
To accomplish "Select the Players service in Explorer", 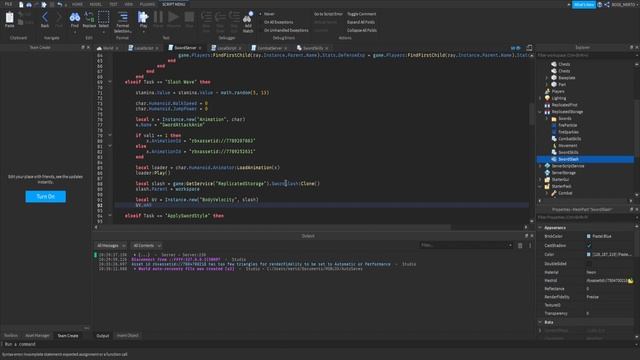I will pyautogui.click(x=558, y=91).
